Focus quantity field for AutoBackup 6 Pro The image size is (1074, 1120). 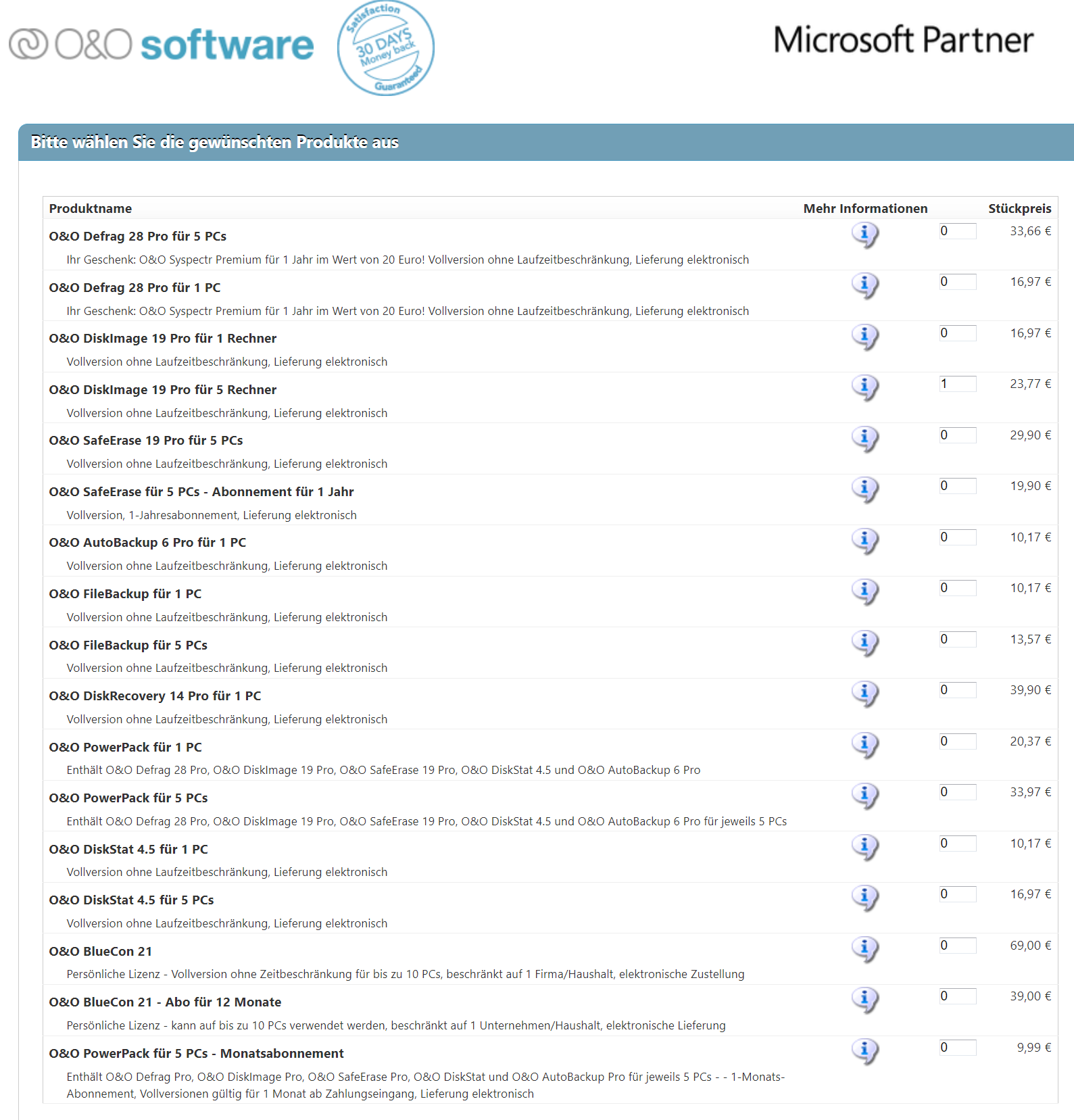point(958,537)
